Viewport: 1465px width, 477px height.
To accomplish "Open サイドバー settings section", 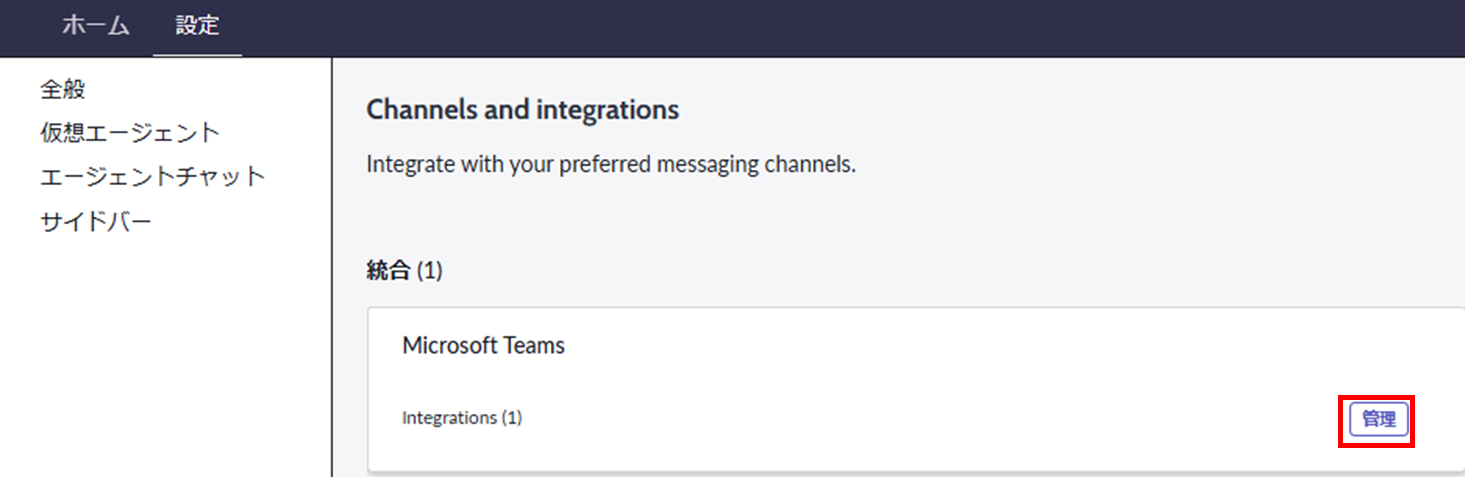I will point(96,222).
